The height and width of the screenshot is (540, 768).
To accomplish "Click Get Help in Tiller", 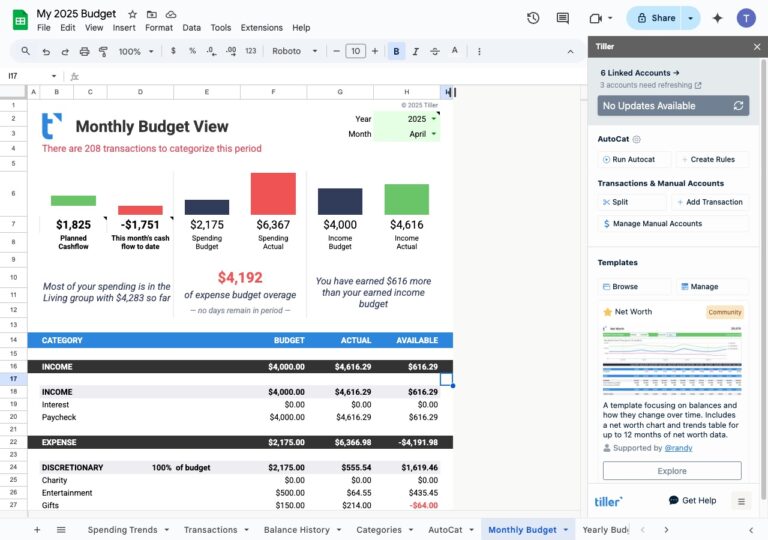I will coord(692,500).
